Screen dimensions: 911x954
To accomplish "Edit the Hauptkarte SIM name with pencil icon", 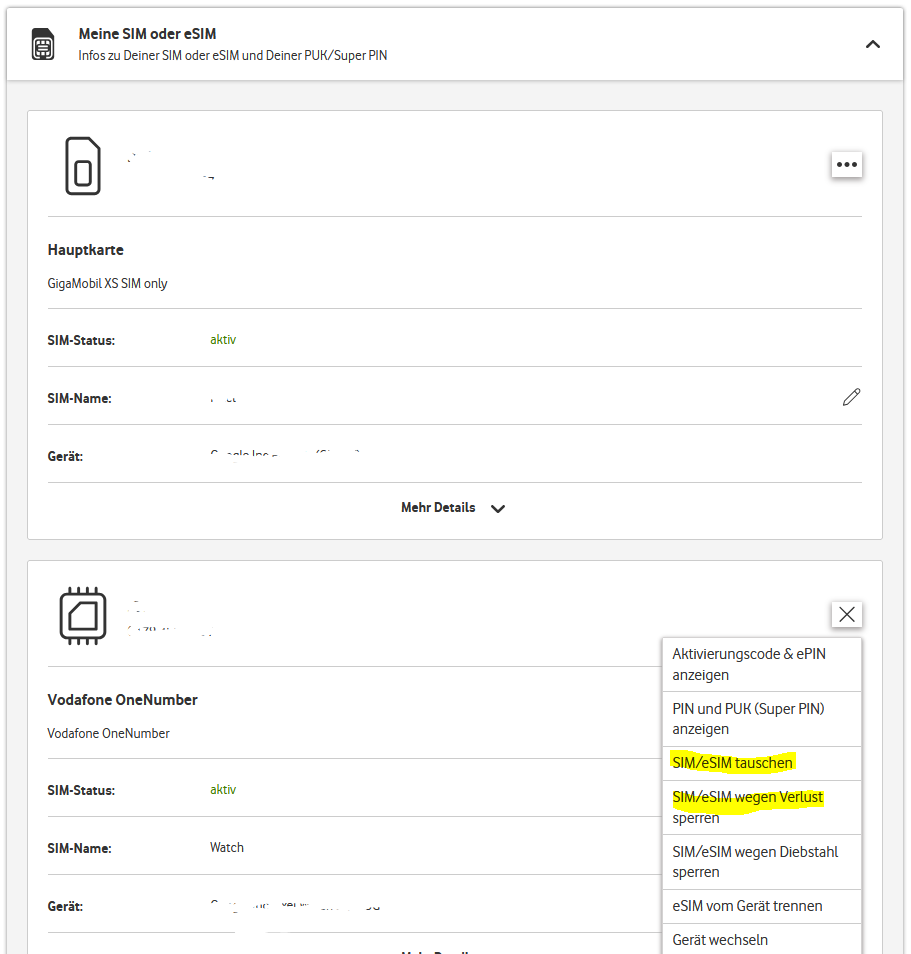I will (x=851, y=398).
